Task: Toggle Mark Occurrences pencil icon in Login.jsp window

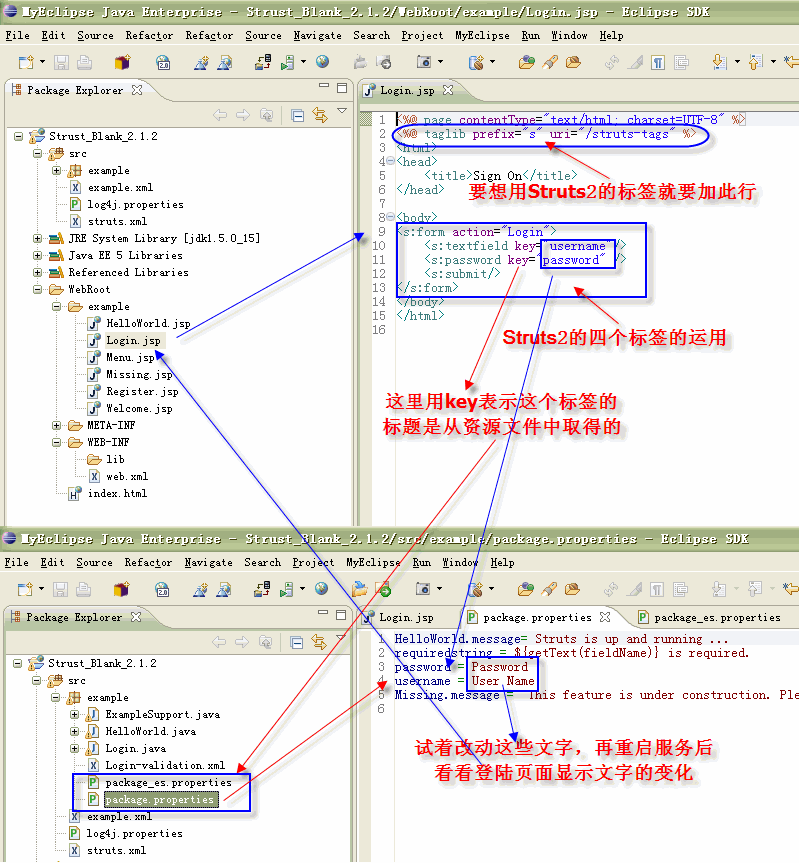Action: tap(635, 62)
